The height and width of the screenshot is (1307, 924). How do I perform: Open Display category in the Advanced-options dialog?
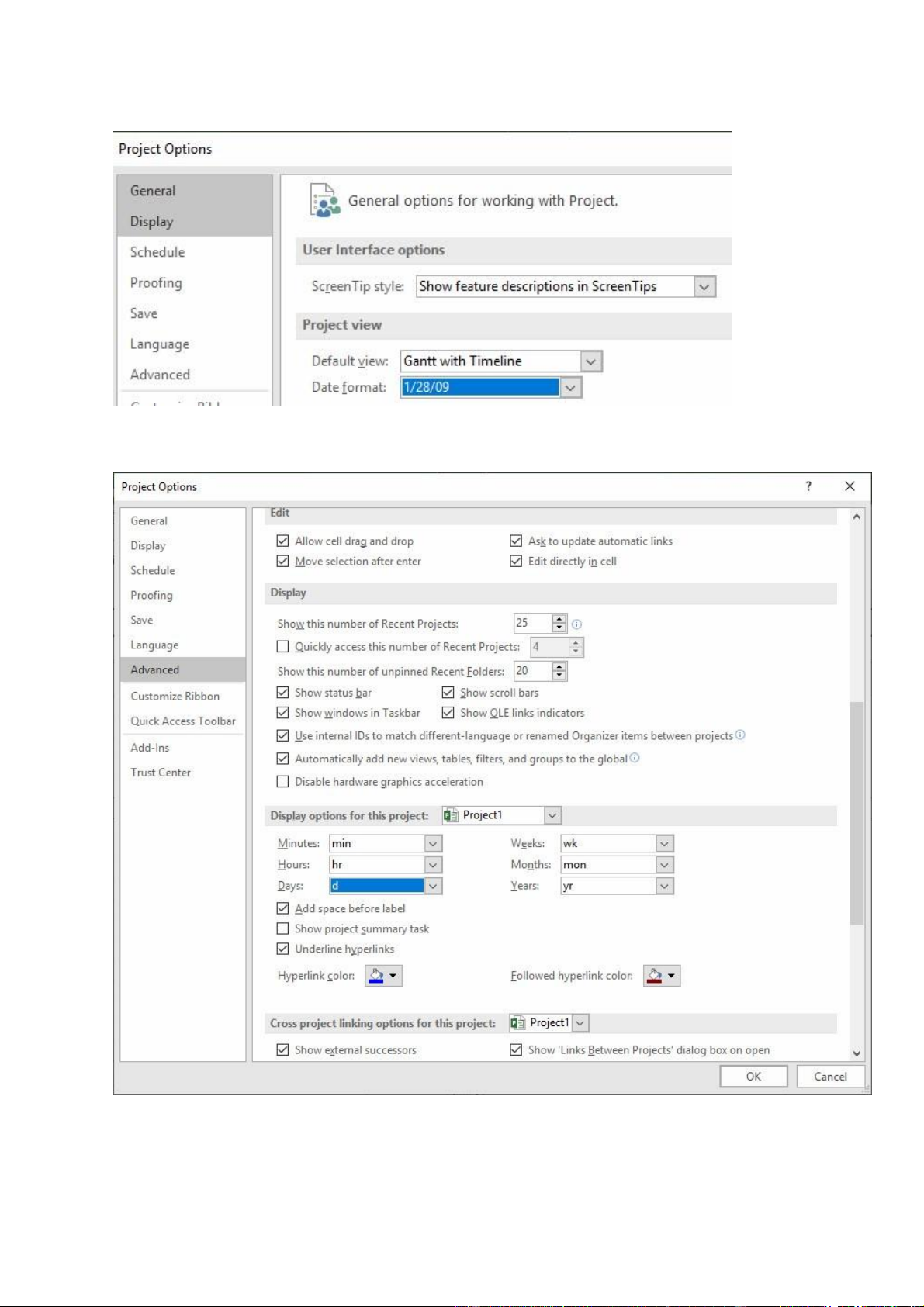183,545
